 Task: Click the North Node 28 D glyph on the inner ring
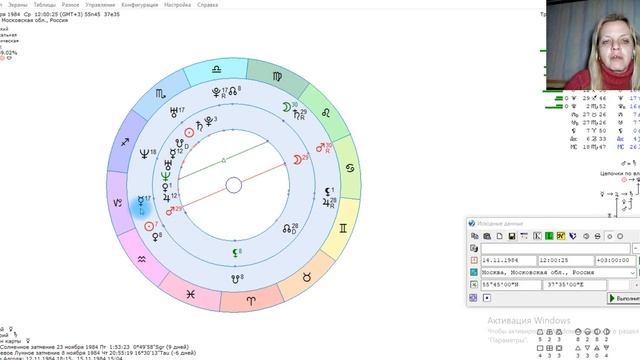tap(288, 229)
